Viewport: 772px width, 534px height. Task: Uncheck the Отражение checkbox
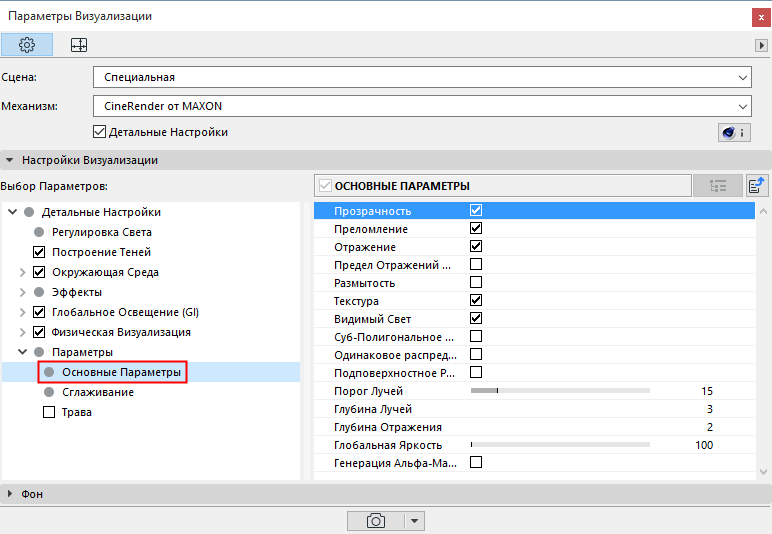(x=476, y=247)
